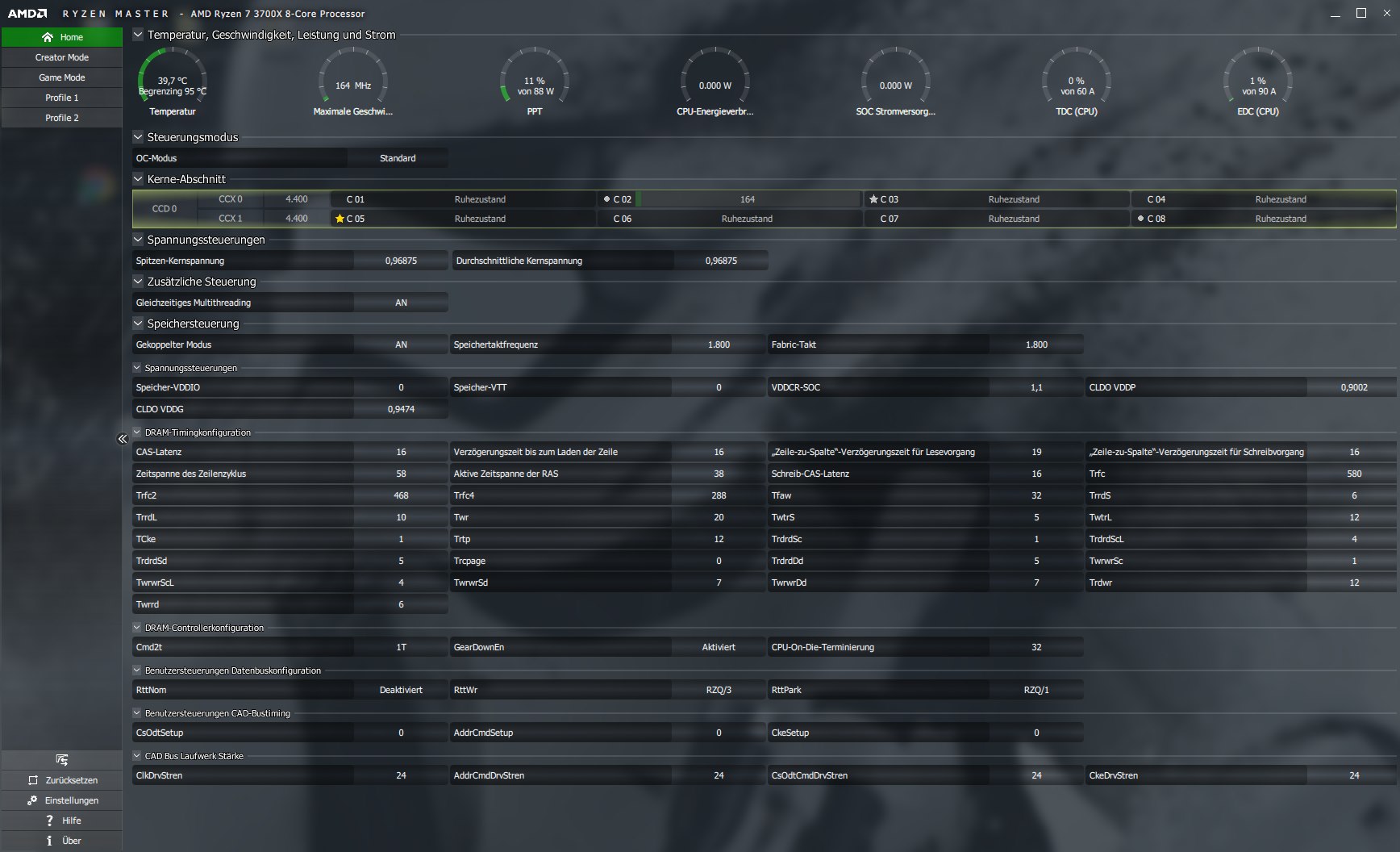Collapse CAD Bus Laufwerk Stärke subsection

[x=137, y=756]
